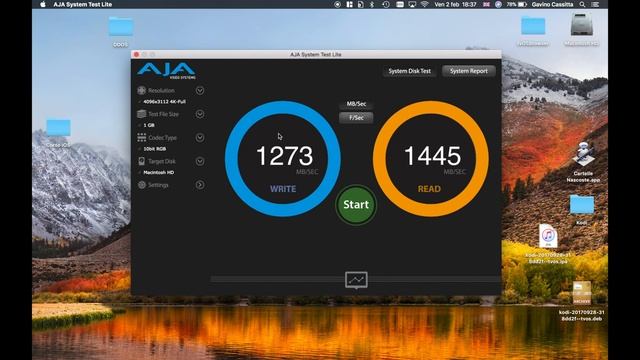Open Time Machine icon in menu bar
Viewport: 640px width, 360px height.
click(386, 4)
